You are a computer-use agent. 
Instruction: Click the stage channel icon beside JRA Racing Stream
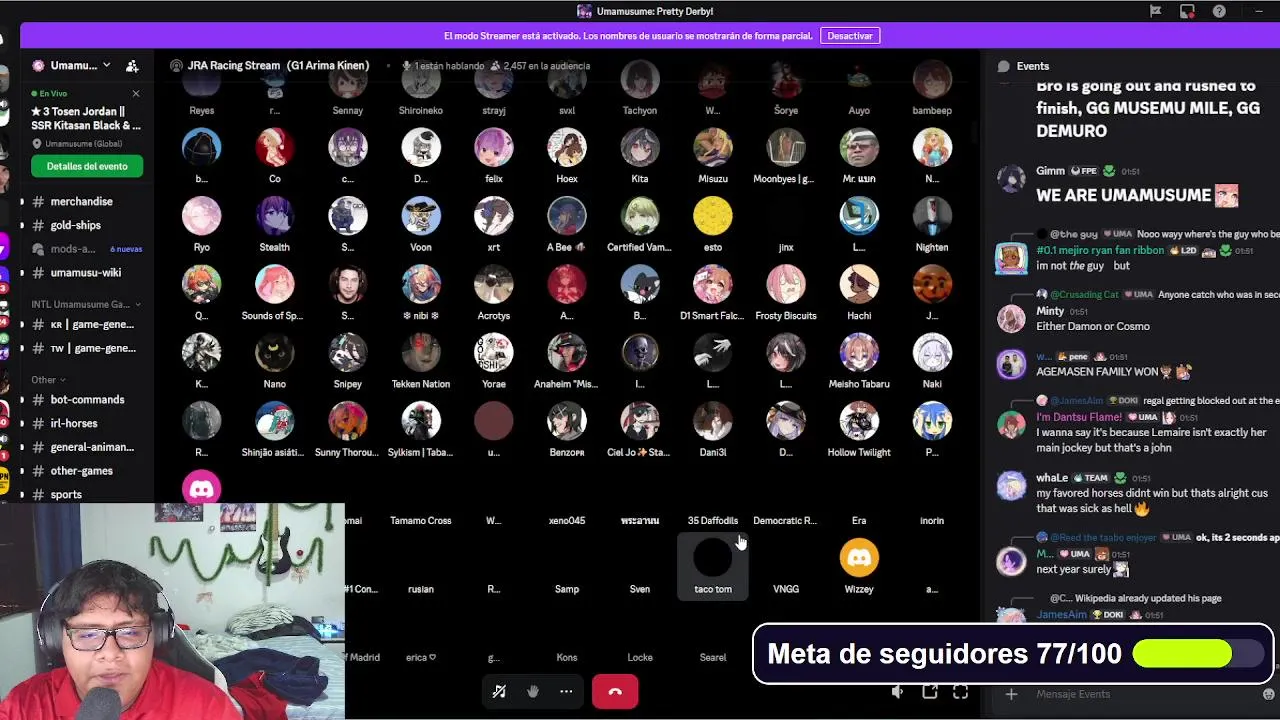pyautogui.click(x=177, y=66)
